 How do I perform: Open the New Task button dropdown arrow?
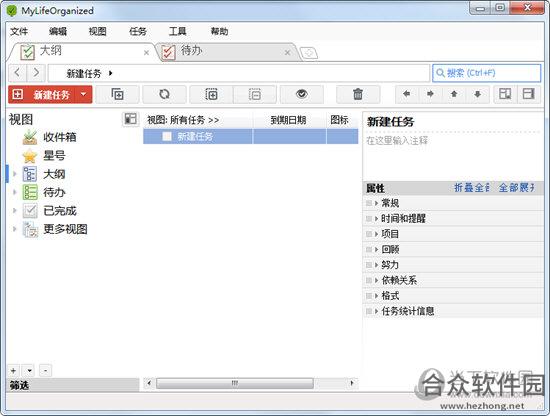point(84,94)
